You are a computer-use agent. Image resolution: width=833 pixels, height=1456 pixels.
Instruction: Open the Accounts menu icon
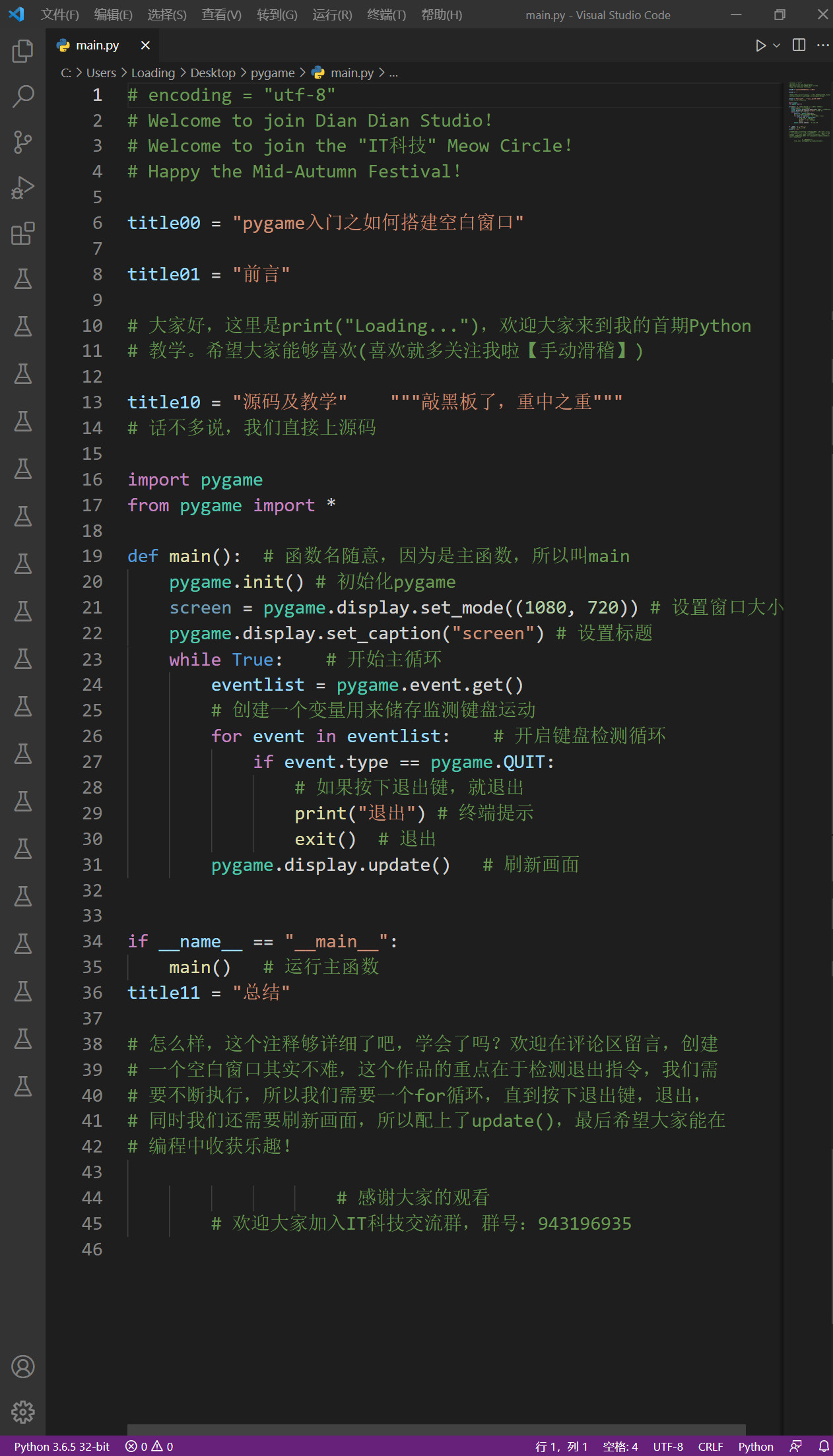pos(23,1366)
